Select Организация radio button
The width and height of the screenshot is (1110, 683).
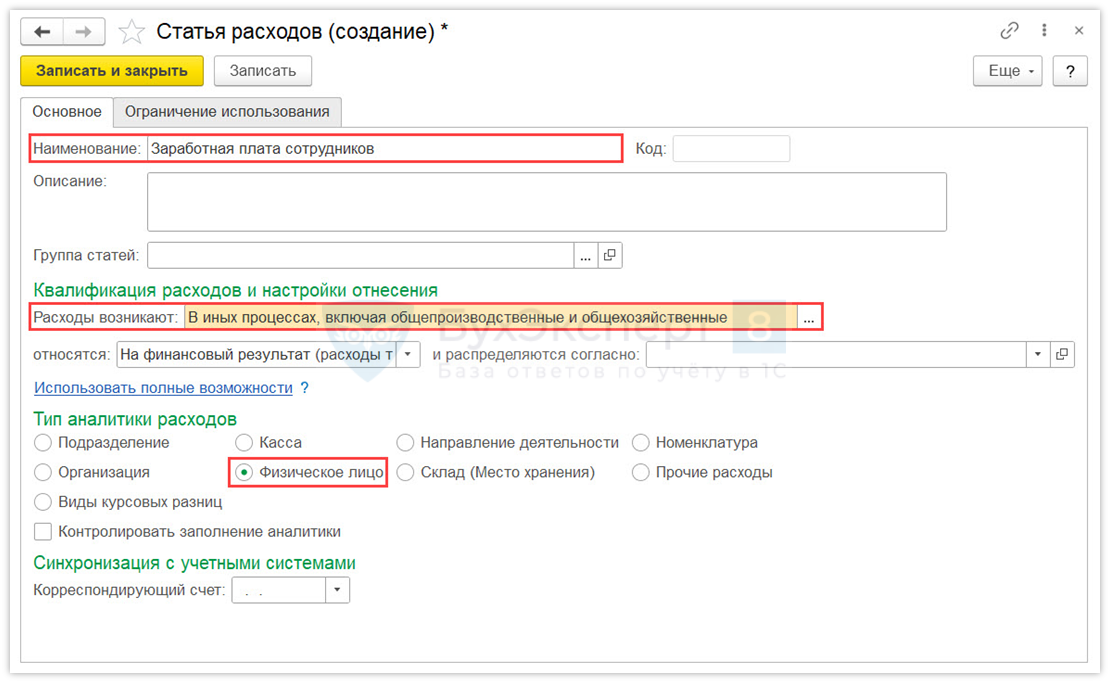click(x=43, y=473)
